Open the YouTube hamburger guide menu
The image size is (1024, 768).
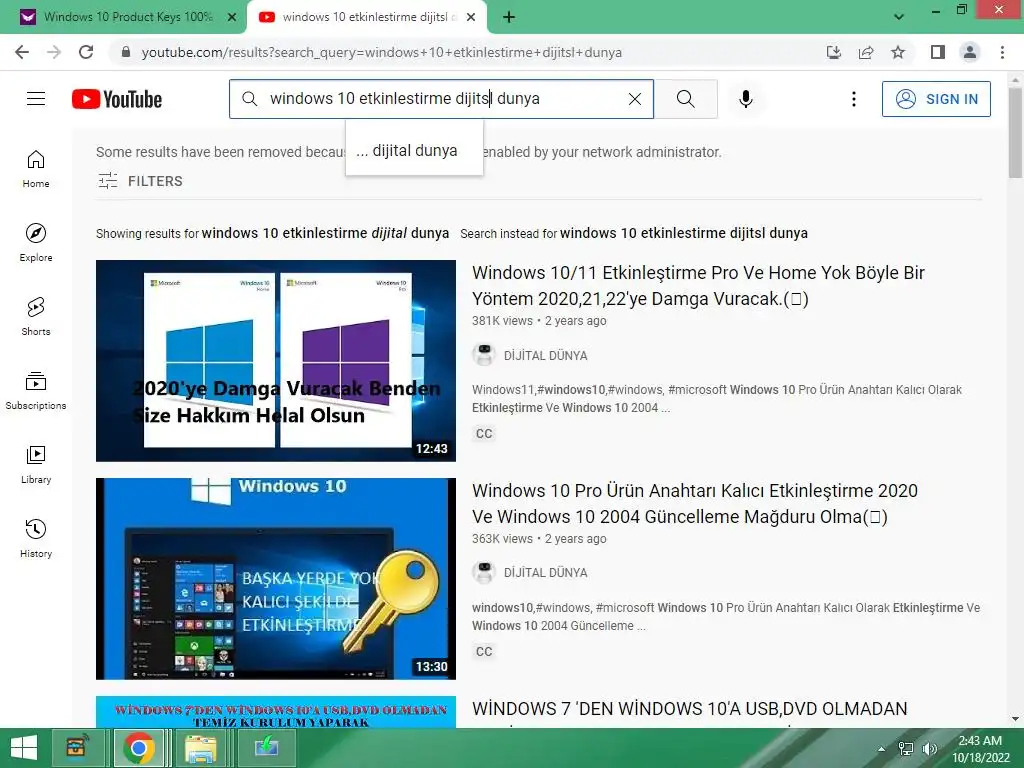click(36, 99)
